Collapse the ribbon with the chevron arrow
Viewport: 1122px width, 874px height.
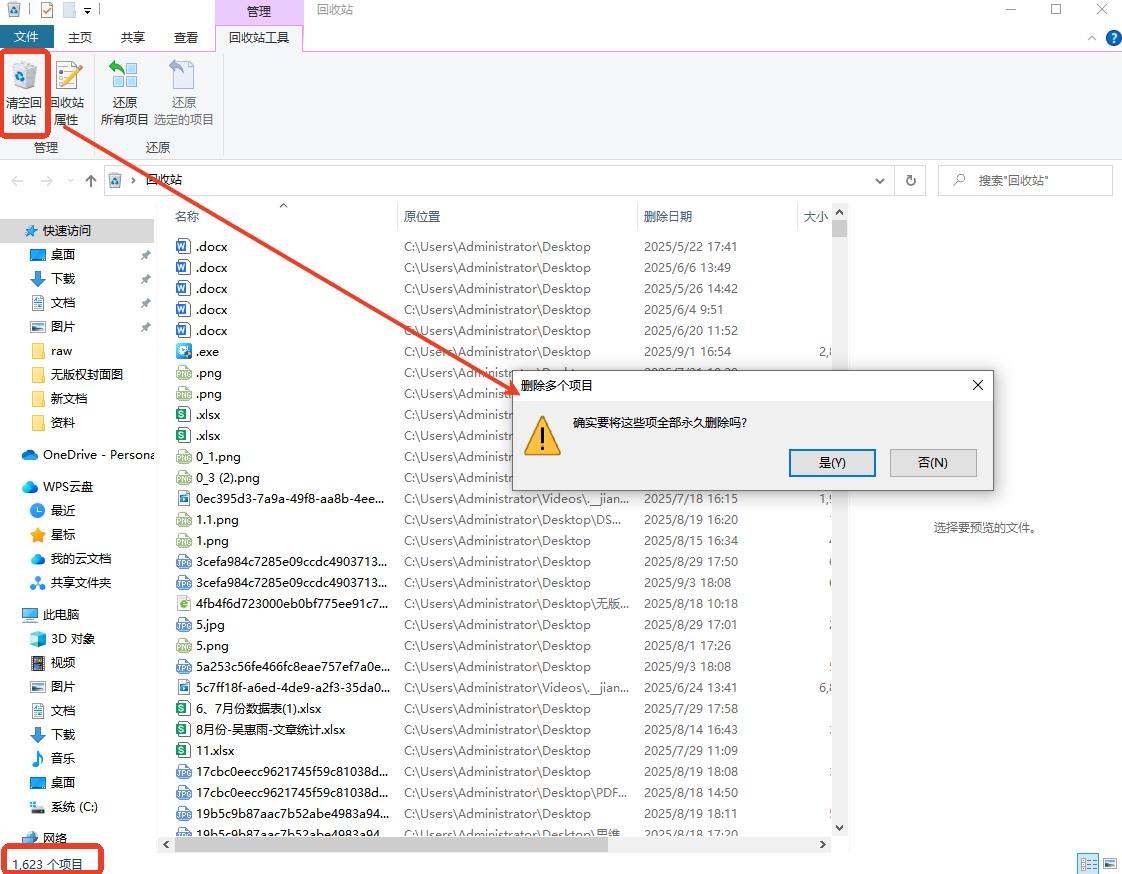1092,38
